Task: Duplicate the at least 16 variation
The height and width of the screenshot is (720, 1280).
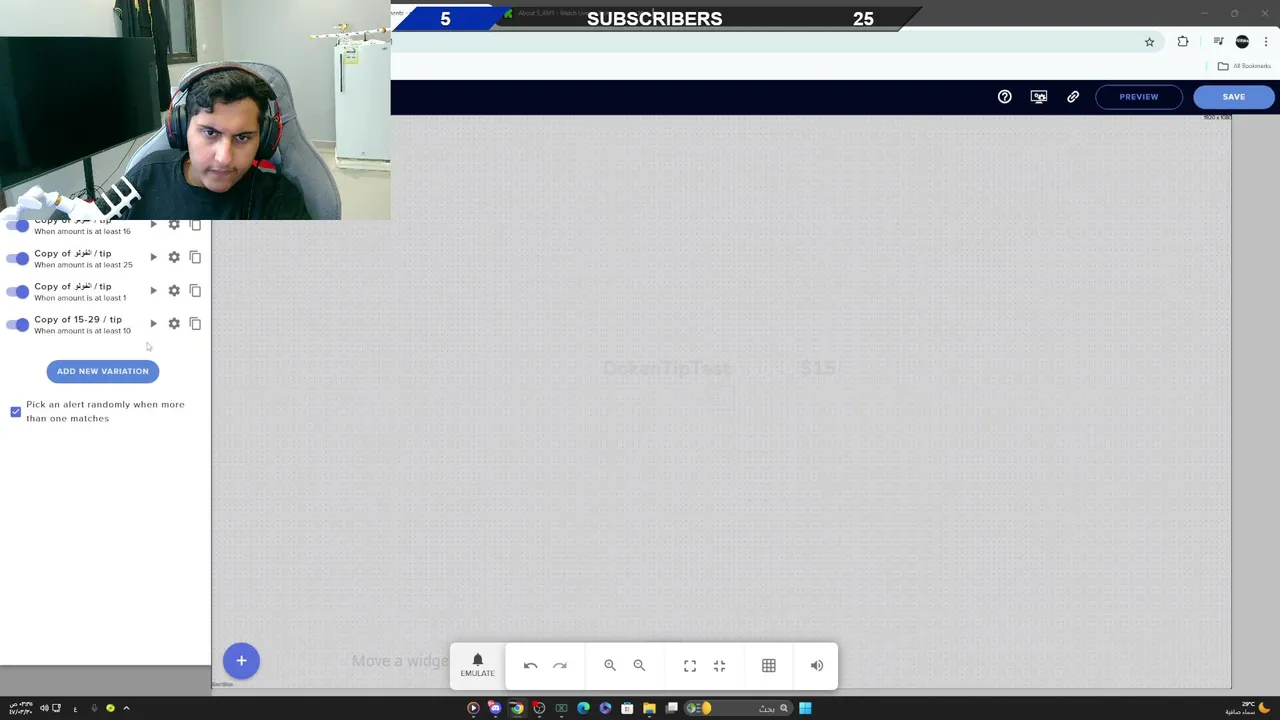Action: [195, 225]
